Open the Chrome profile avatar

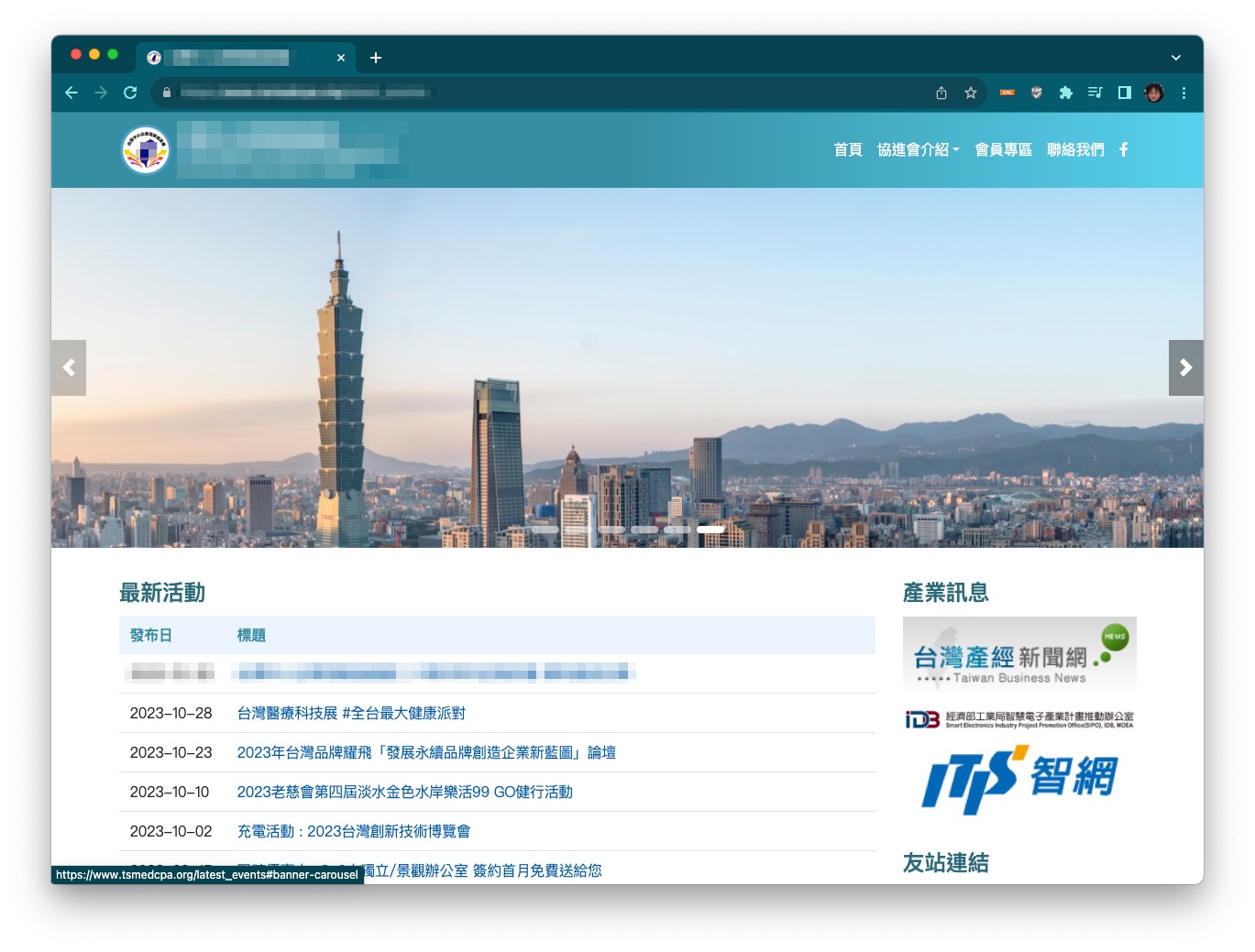click(x=1153, y=93)
